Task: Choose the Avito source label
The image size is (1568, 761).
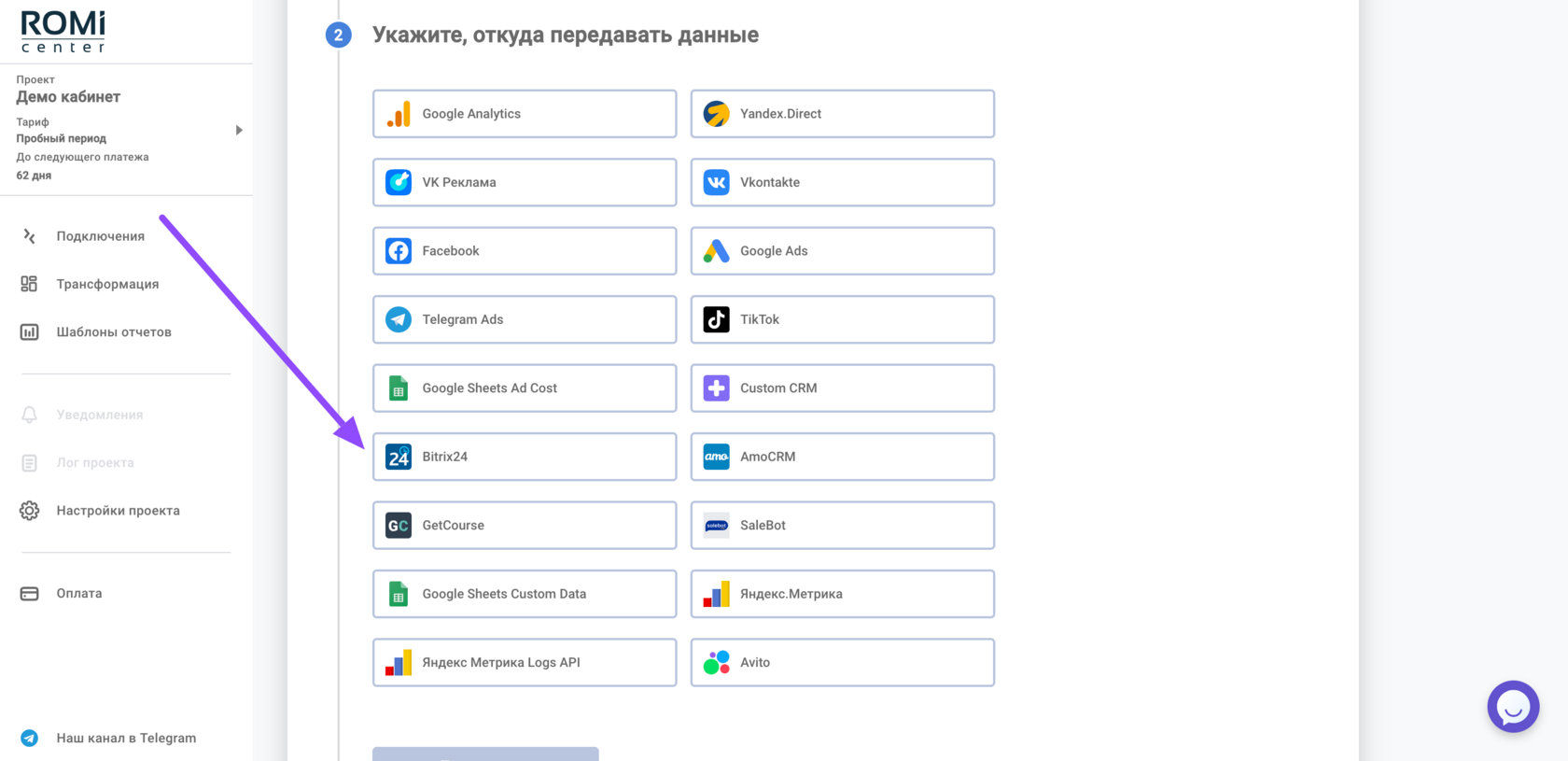Action: click(755, 663)
